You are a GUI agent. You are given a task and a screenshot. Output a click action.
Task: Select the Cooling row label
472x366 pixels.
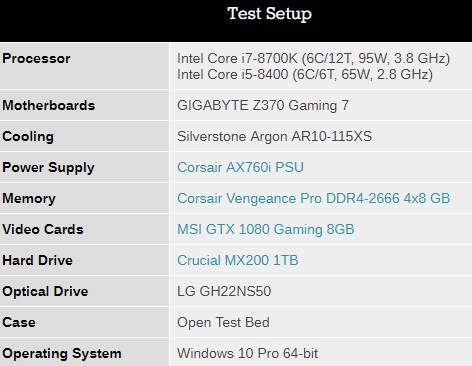(28, 136)
